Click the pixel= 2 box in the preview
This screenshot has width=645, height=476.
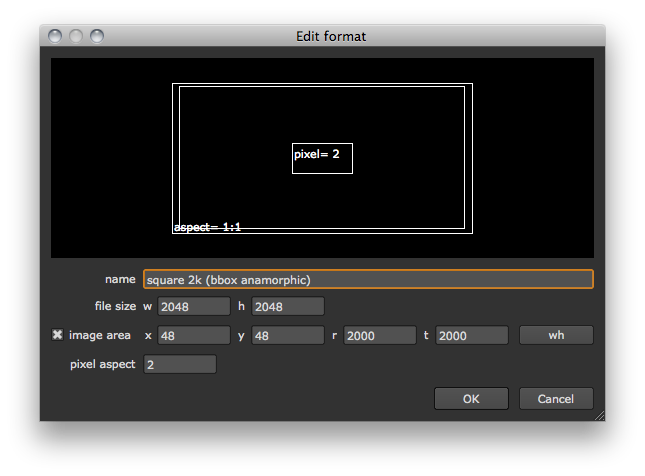click(322, 157)
